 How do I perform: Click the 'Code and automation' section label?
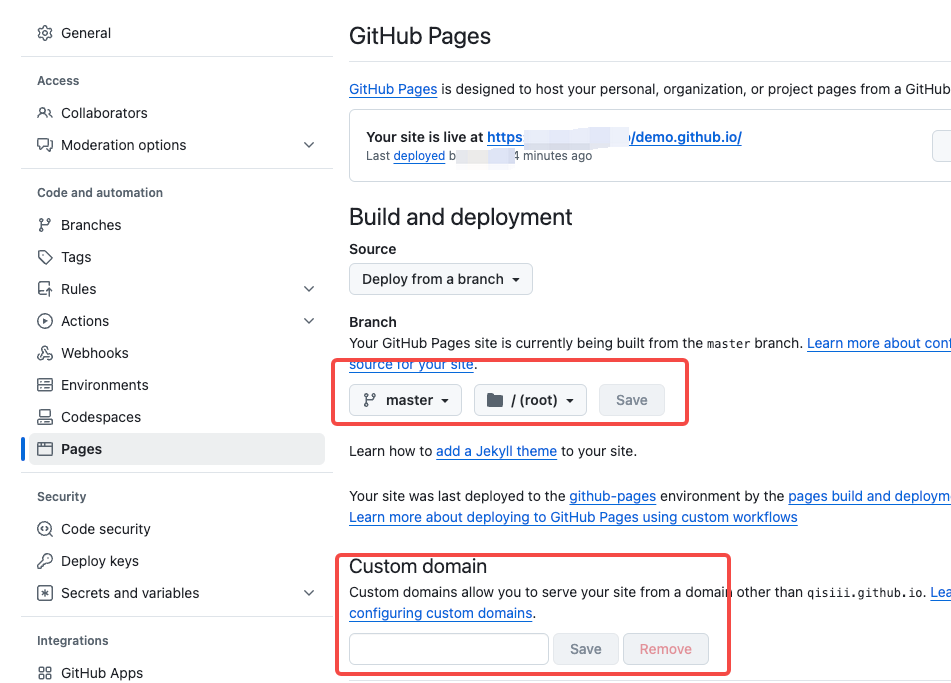(100, 193)
